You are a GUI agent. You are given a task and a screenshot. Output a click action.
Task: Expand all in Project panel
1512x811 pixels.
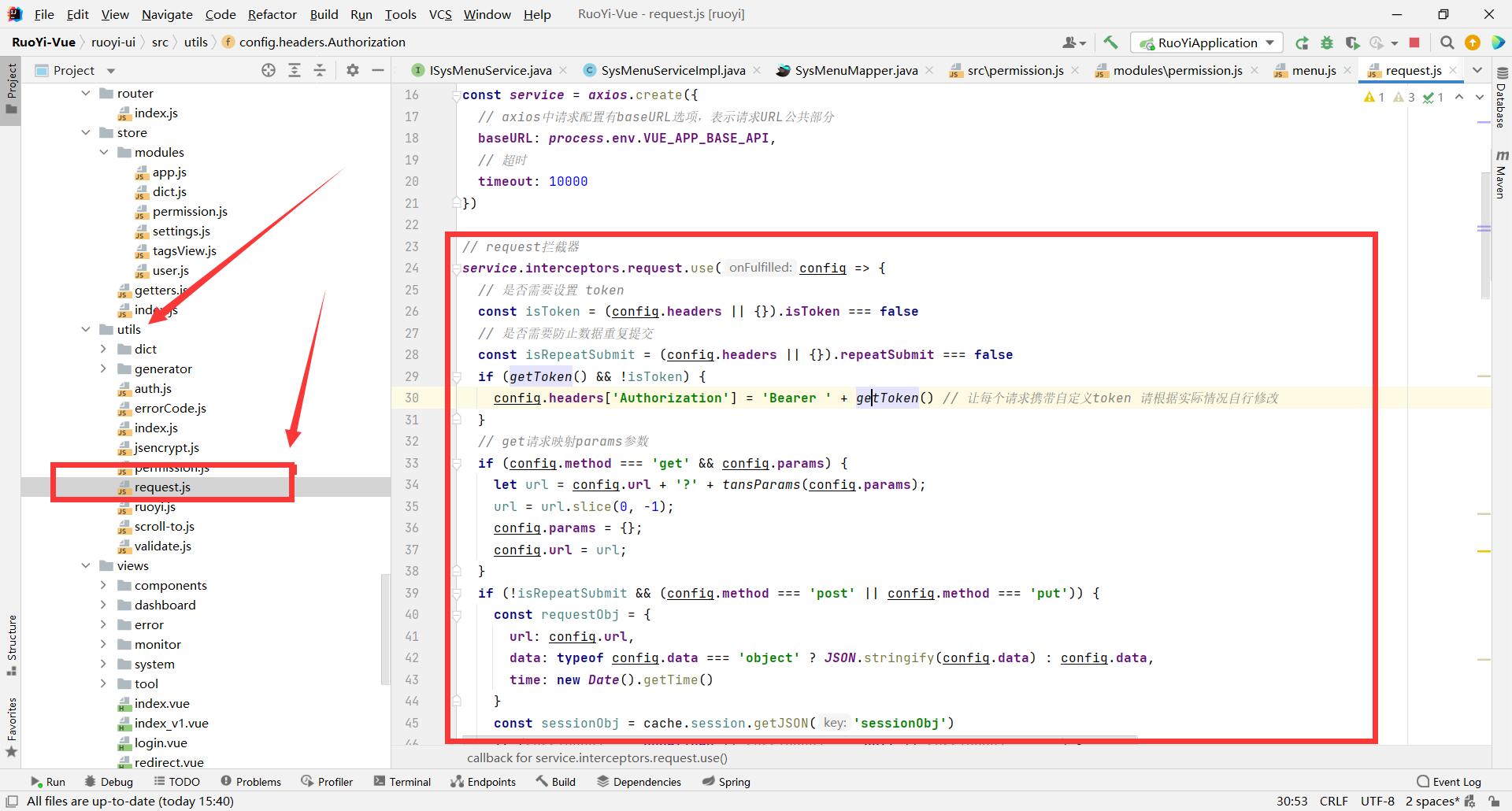pos(294,70)
